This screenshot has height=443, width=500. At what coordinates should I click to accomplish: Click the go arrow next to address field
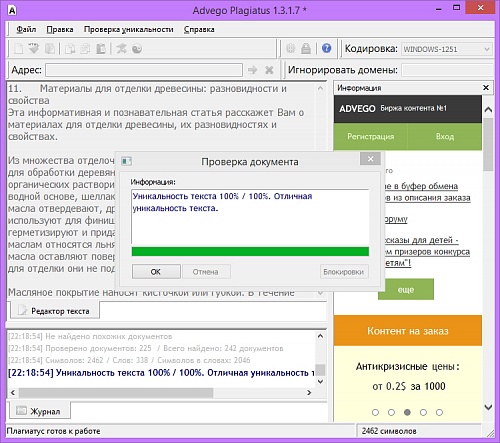click(x=253, y=70)
